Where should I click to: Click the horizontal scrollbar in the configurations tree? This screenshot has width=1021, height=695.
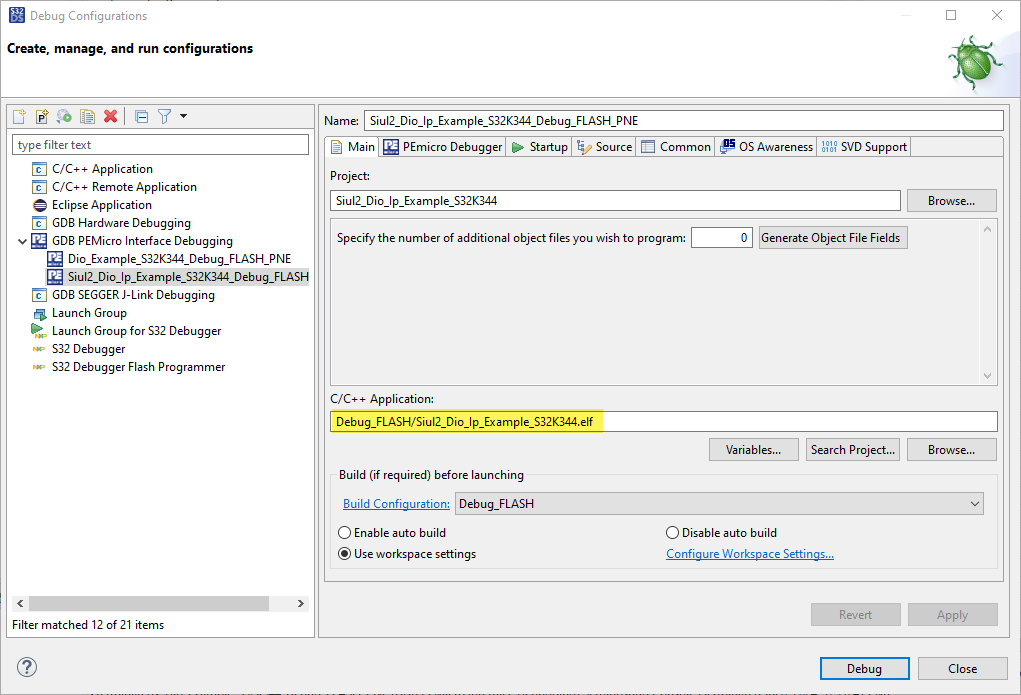point(140,604)
